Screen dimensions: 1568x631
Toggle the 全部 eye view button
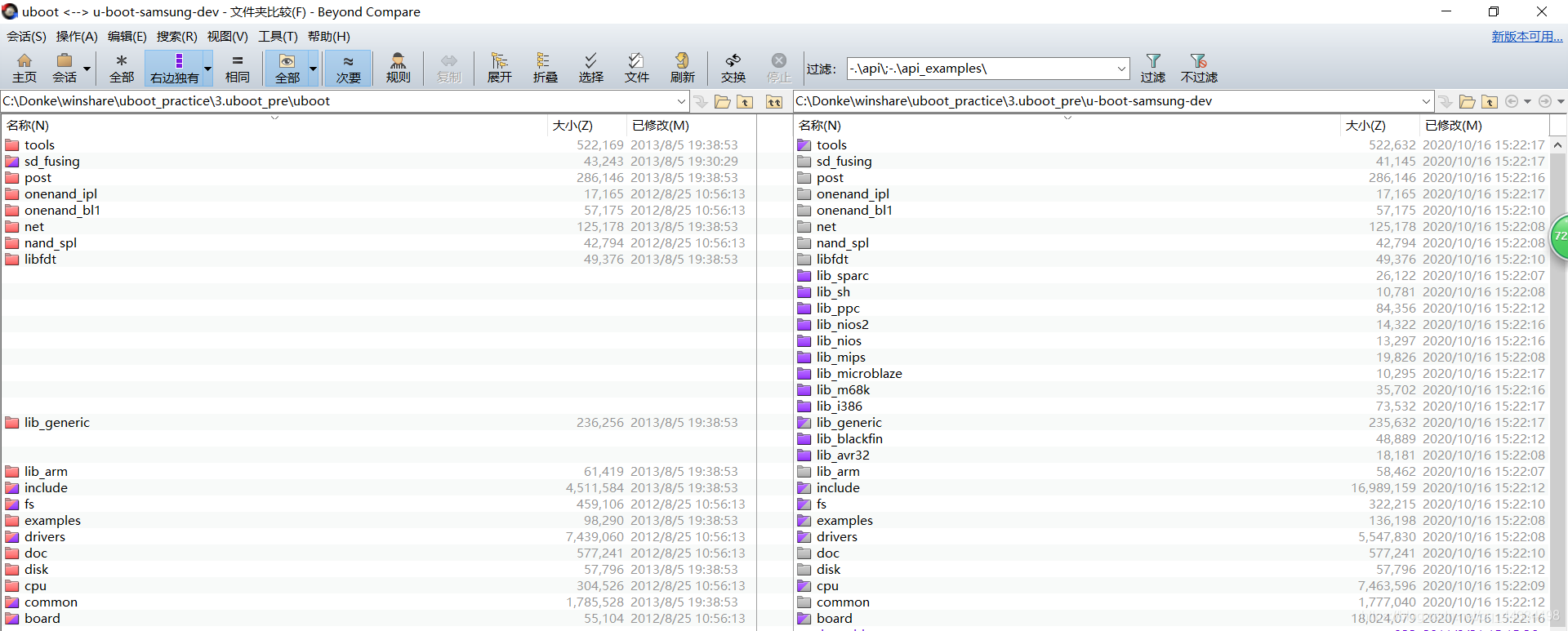(x=287, y=68)
